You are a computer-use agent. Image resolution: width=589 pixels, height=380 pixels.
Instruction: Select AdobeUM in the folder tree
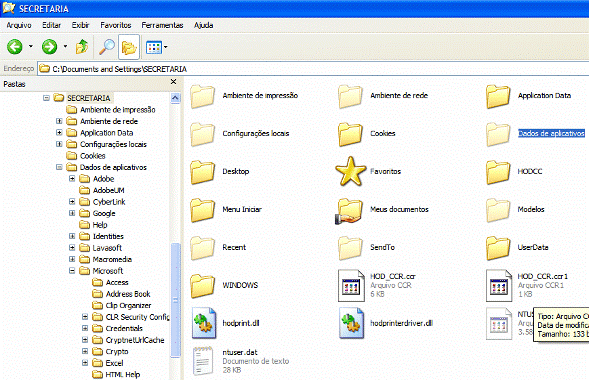[109, 190]
